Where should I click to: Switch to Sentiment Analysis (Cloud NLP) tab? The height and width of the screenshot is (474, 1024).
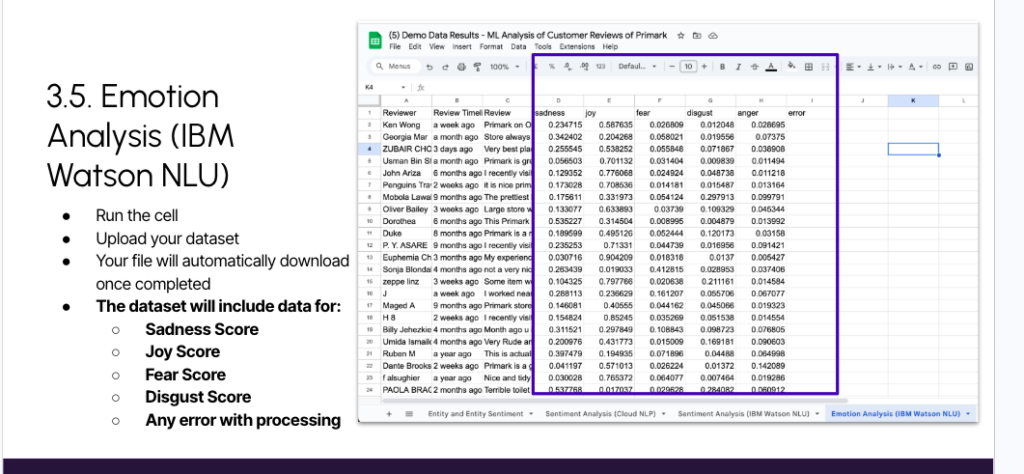[600, 413]
